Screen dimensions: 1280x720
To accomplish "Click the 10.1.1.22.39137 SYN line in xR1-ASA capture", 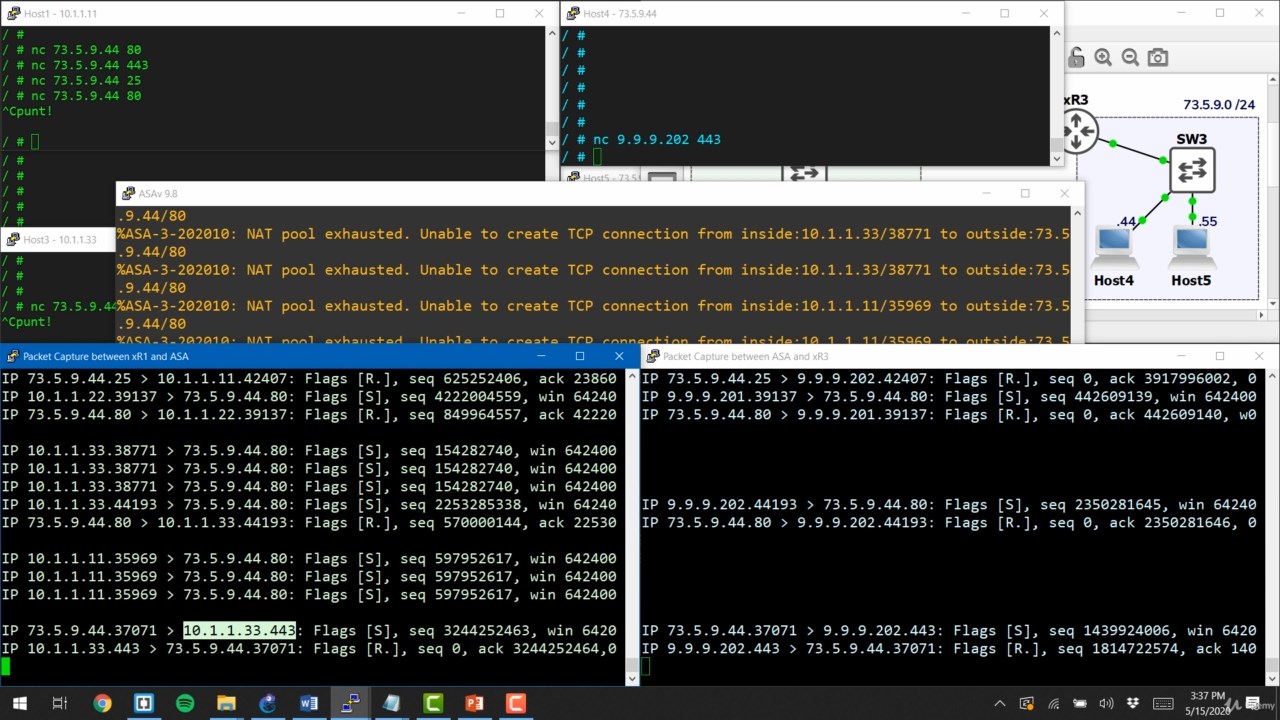I will coord(309,396).
